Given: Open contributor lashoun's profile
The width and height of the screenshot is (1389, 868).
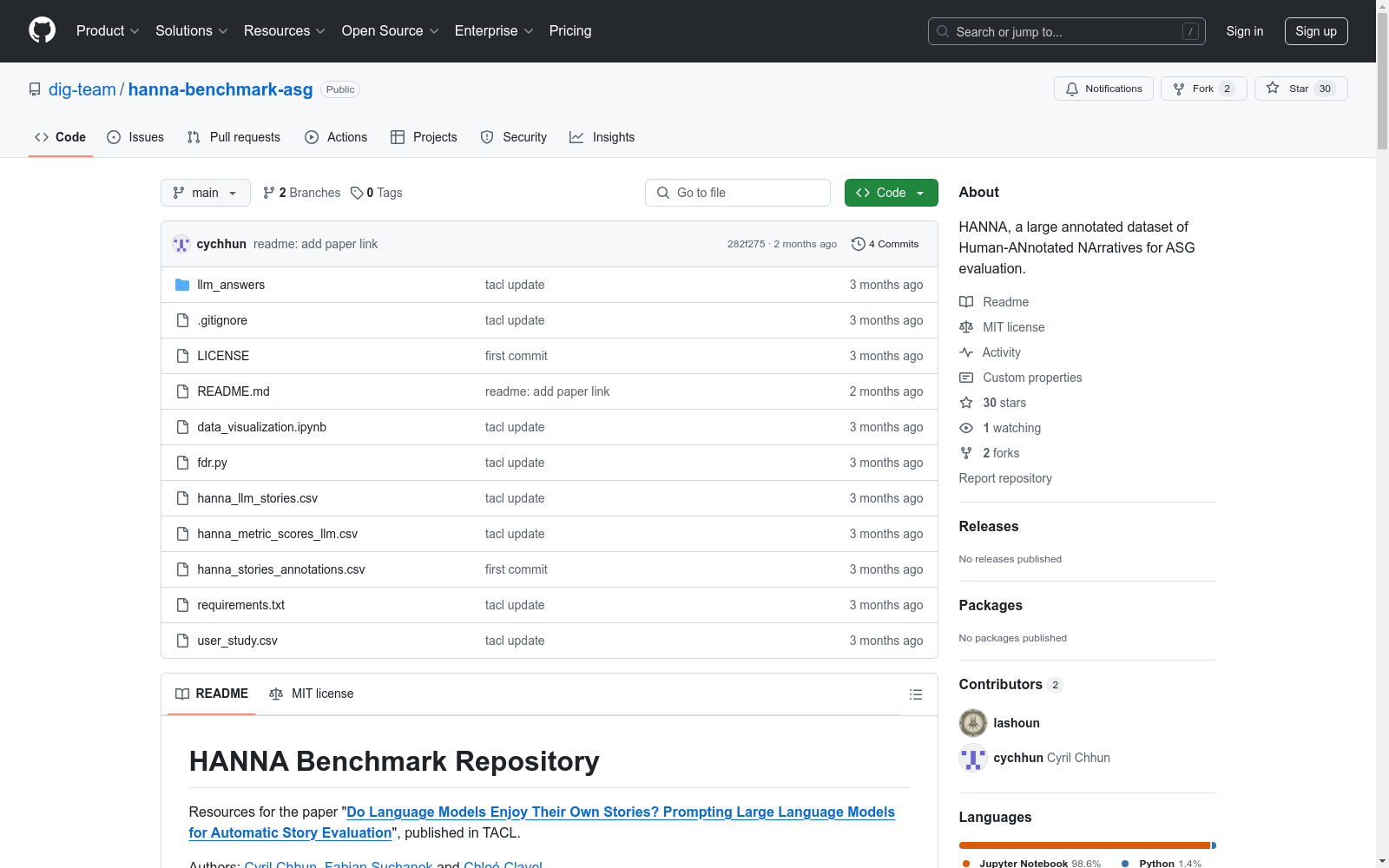Looking at the screenshot, I should (x=1017, y=723).
